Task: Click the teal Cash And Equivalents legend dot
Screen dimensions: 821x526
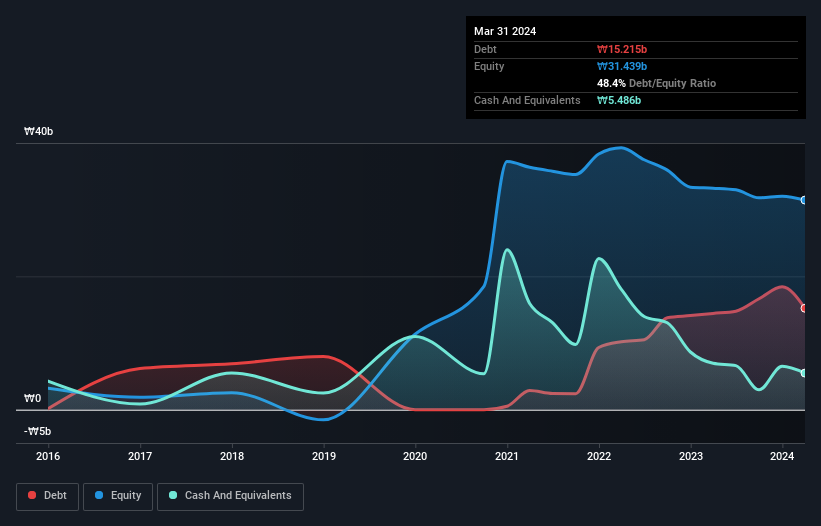Action: pos(173,495)
